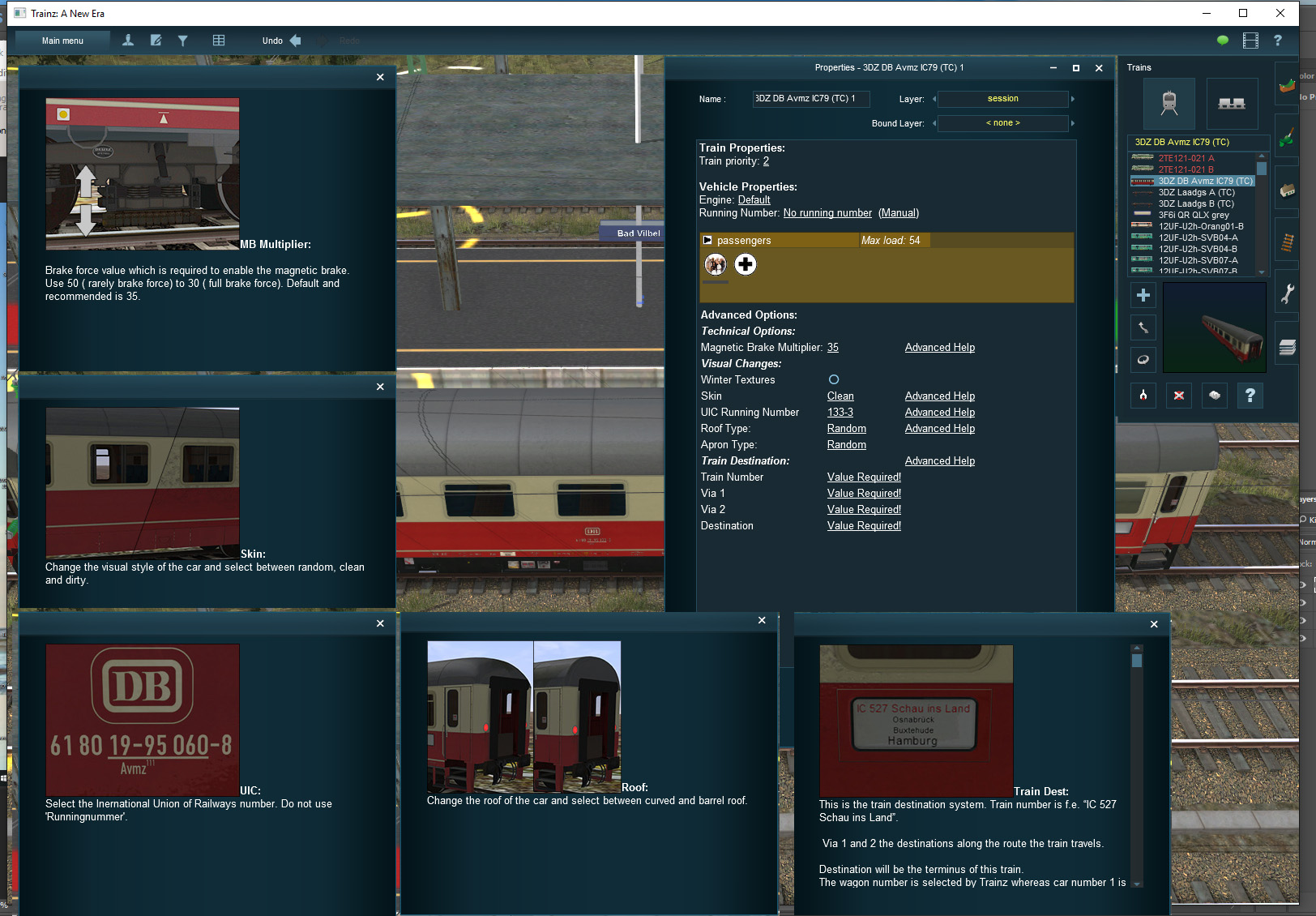
Task: Open the help question mark in Trains panel
Action: pyautogui.click(x=1250, y=395)
